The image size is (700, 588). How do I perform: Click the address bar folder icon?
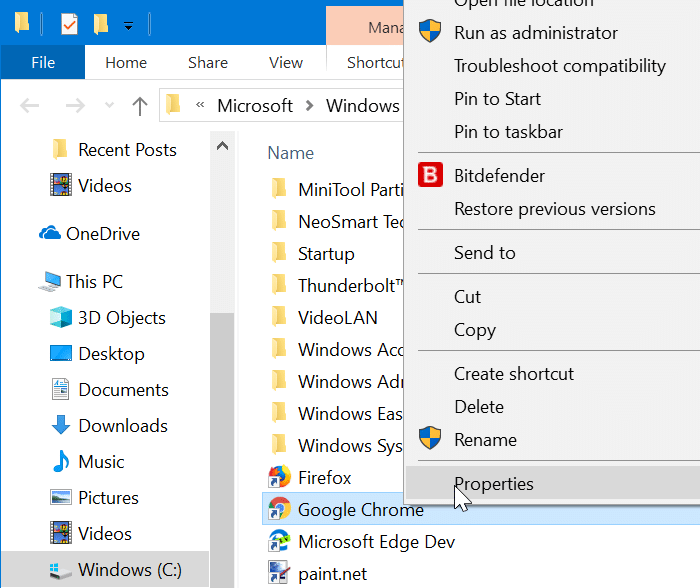coord(173,104)
